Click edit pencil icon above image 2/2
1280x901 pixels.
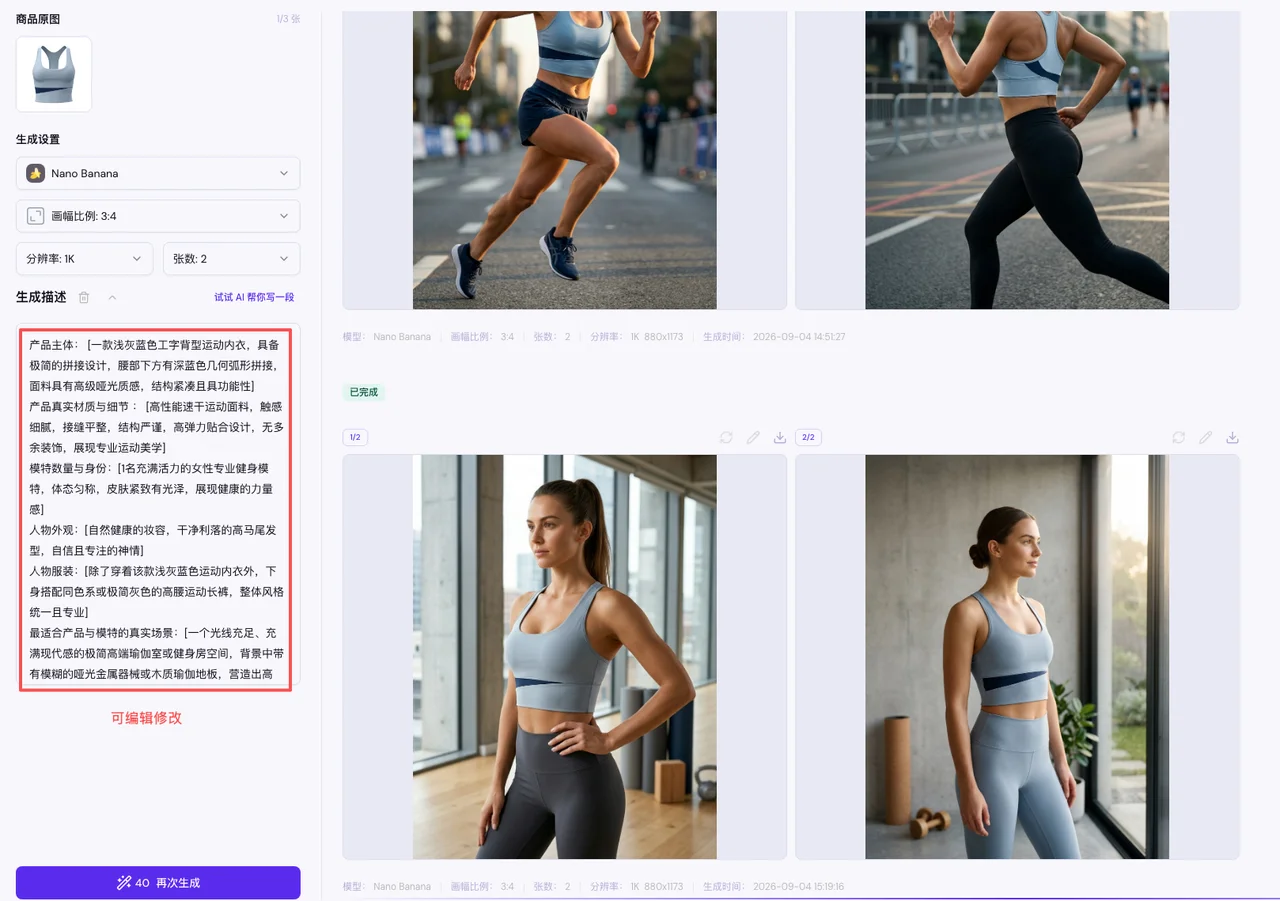(1206, 438)
